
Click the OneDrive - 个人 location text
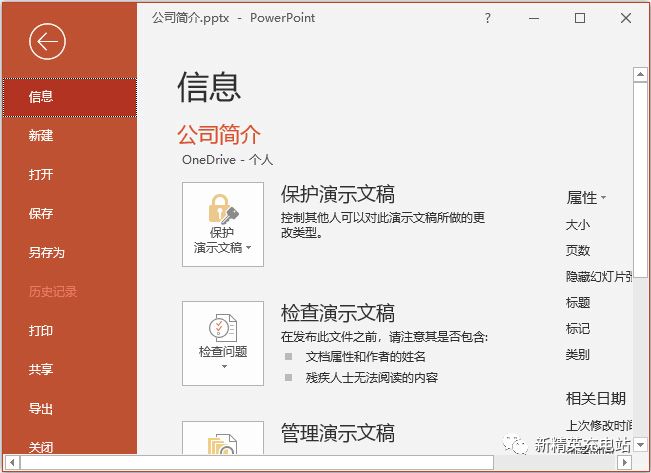pyautogui.click(x=228, y=160)
